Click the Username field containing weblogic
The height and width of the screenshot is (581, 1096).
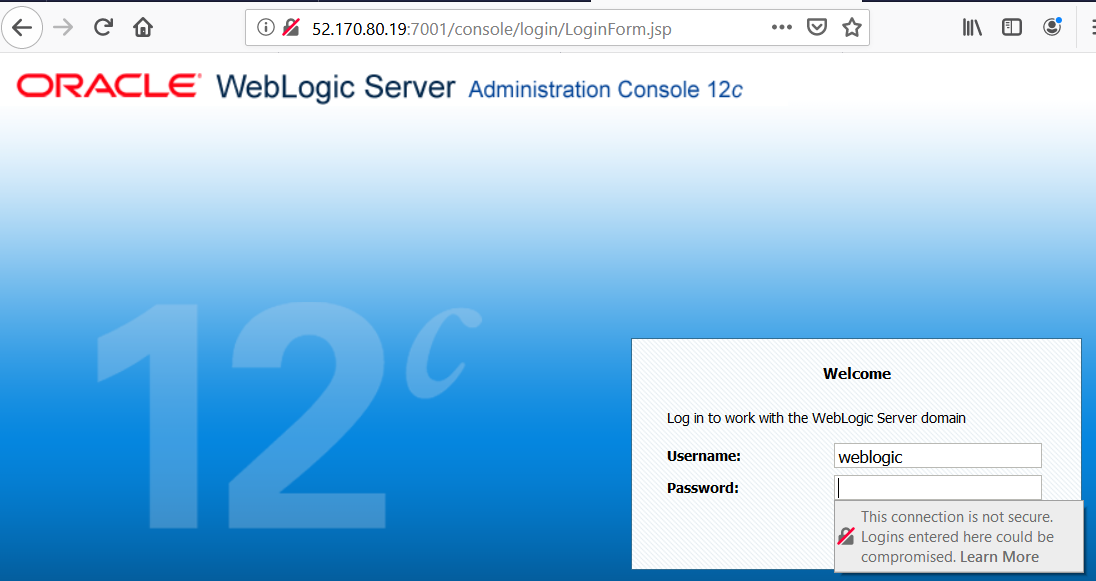coord(937,456)
